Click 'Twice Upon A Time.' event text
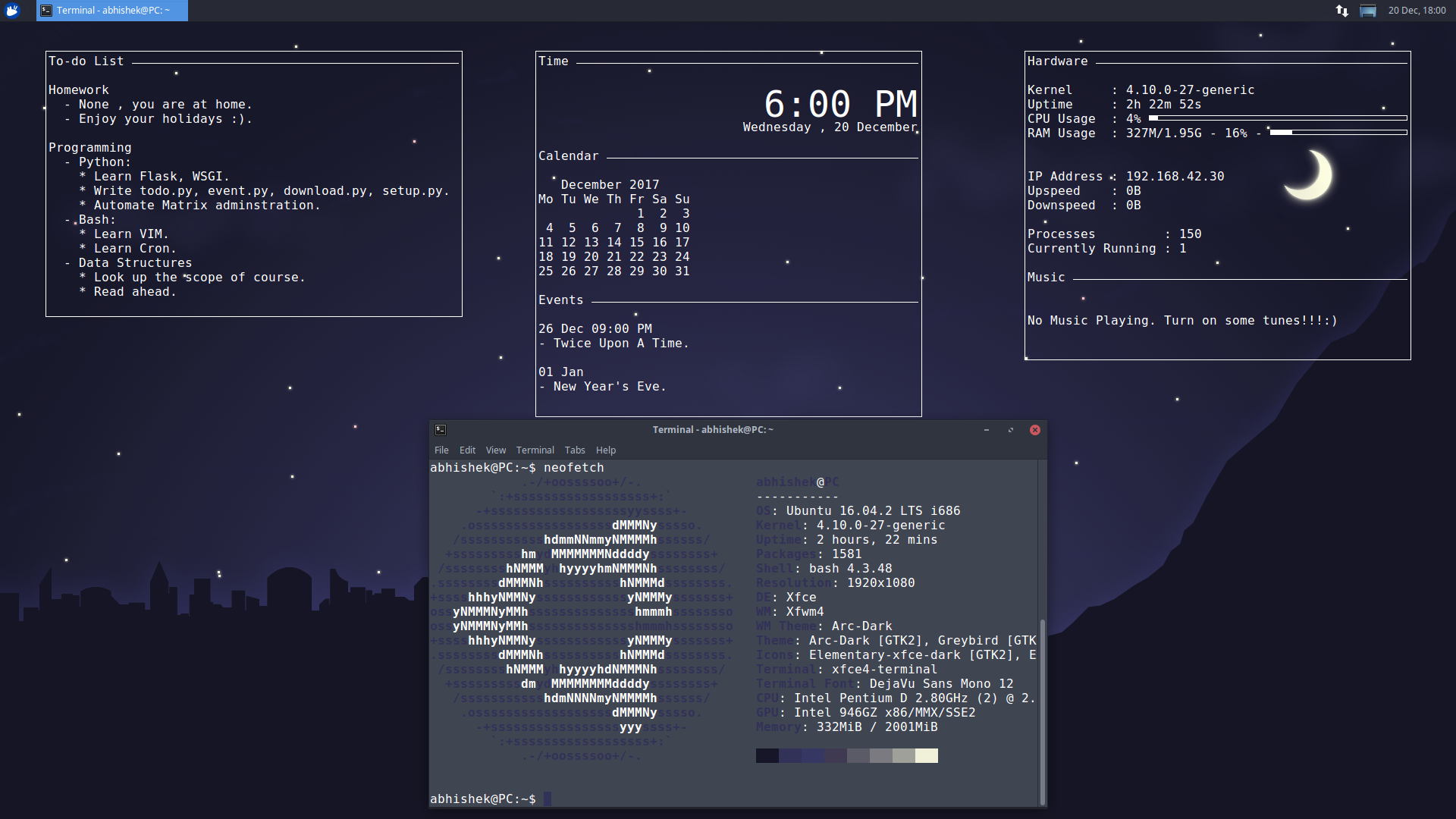 point(621,344)
